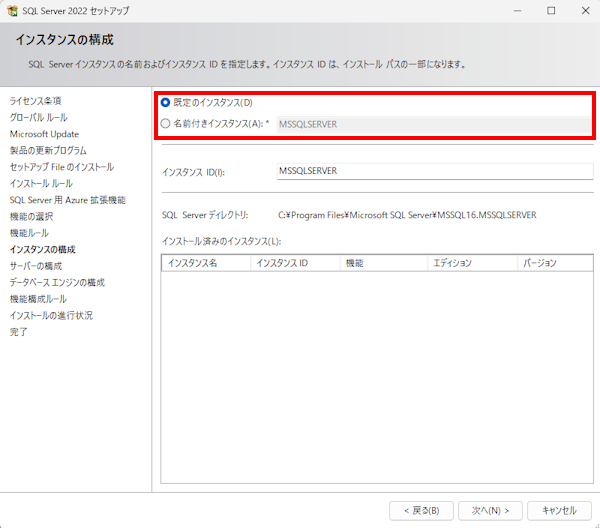Image resolution: width=600 pixels, height=528 pixels.
Task: Click the インスタンス ID(I) input field
Action: point(435,171)
